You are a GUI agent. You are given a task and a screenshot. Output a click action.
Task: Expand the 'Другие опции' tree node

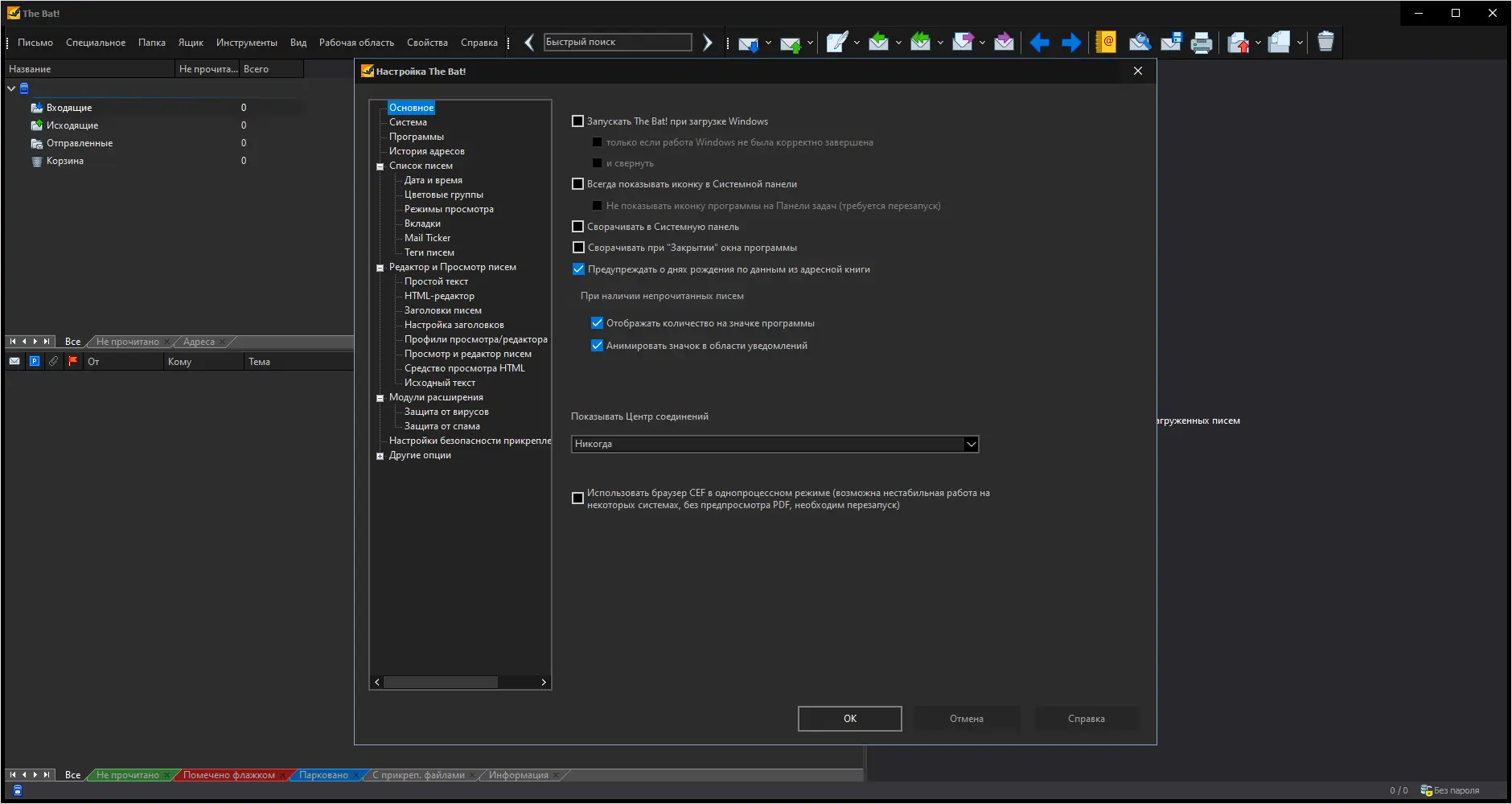(x=380, y=457)
